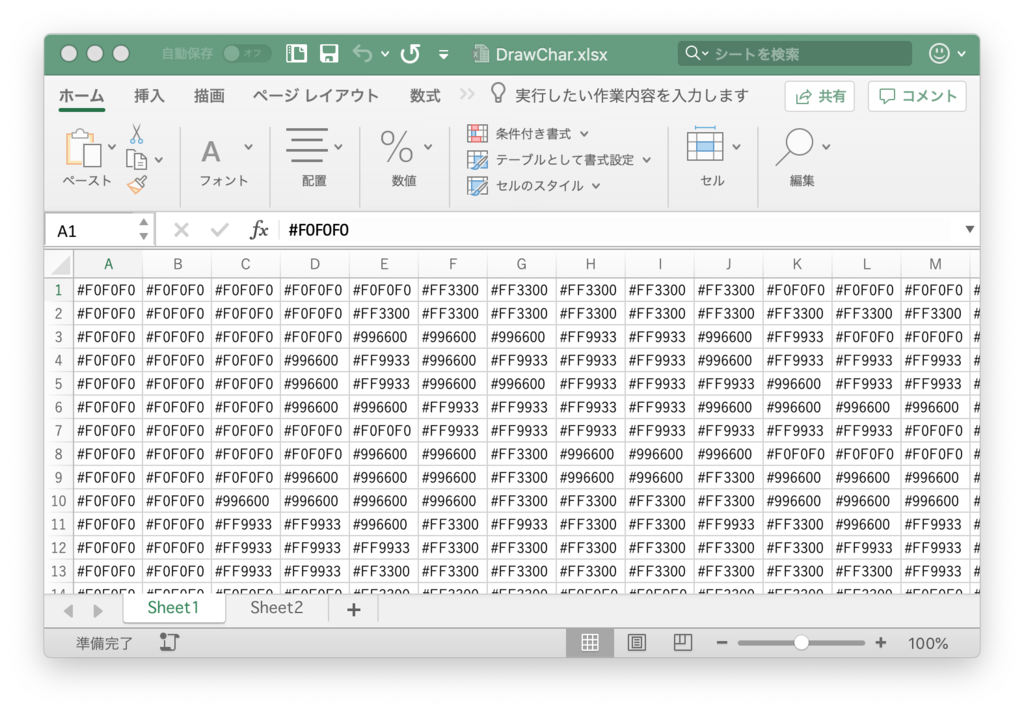Select the ページ レイアウト ribbon tab
This screenshot has width=1024, height=712.
click(x=315, y=95)
